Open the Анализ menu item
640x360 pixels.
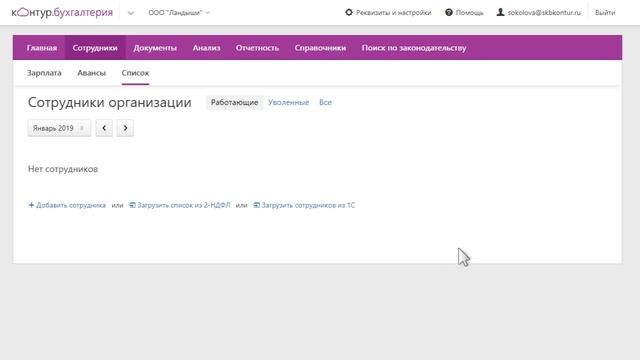pos(207,48)
